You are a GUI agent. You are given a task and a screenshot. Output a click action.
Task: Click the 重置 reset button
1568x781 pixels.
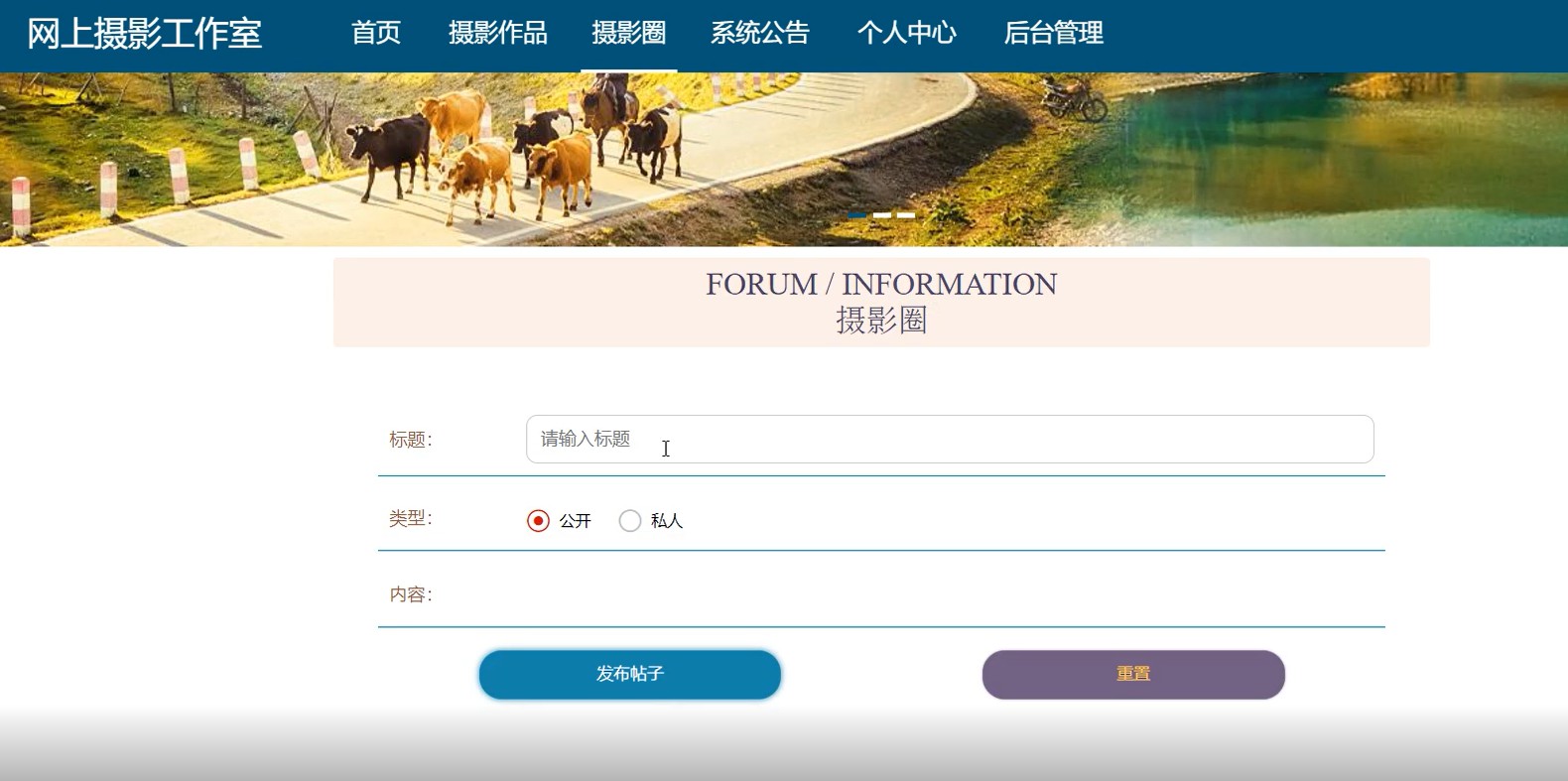coord(1133,675)
